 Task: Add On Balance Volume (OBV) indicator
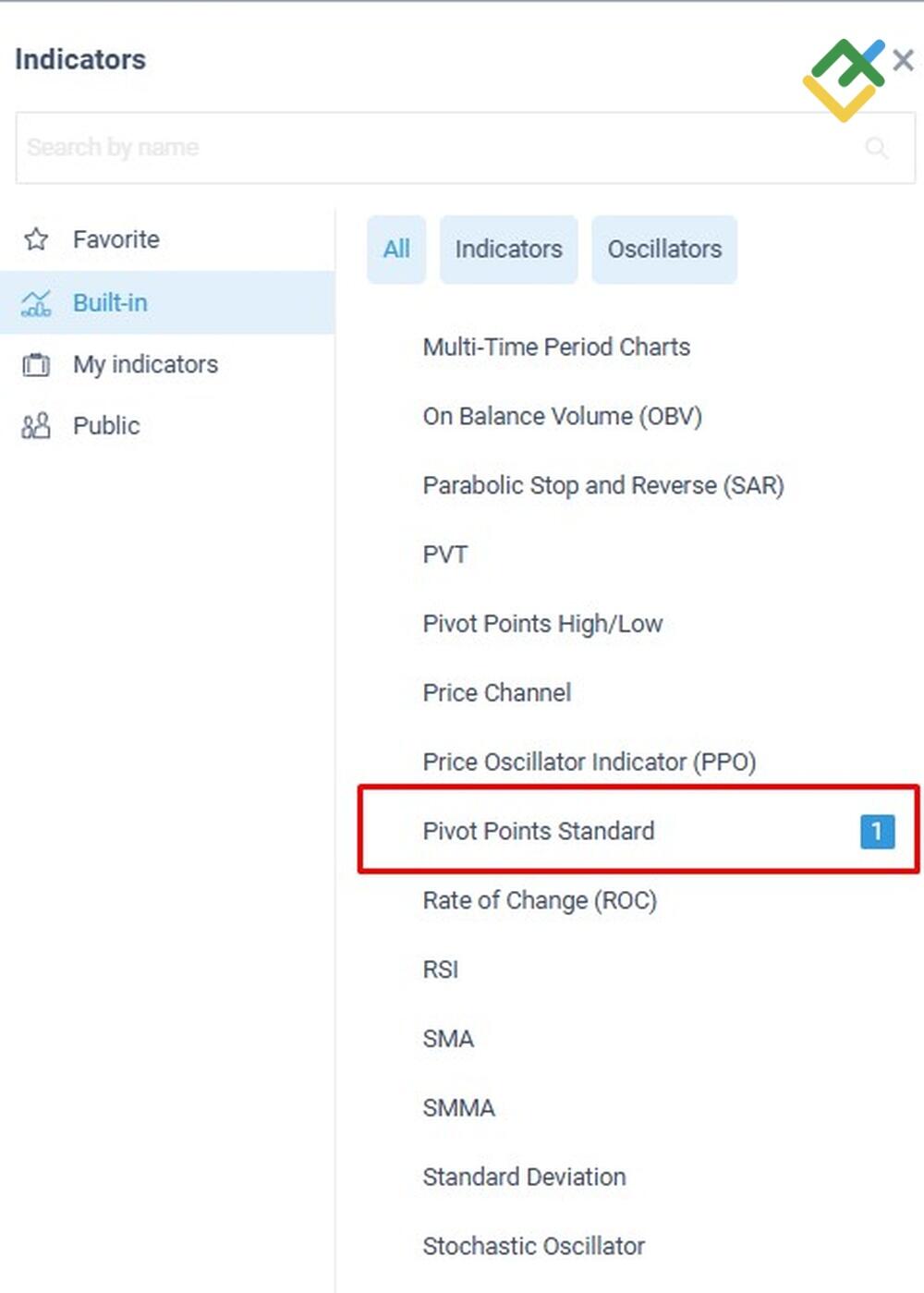(x=562, y=416)
